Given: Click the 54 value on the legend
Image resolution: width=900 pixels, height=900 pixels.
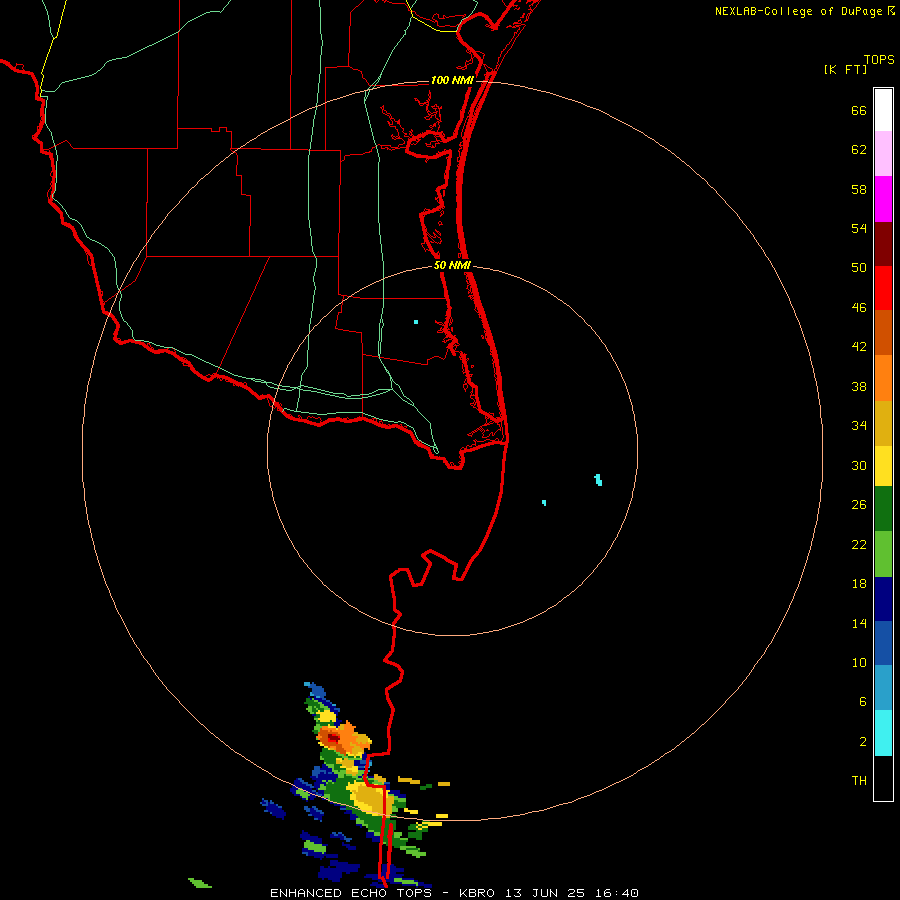Looking at the screenshot, I should click(859, 228).
